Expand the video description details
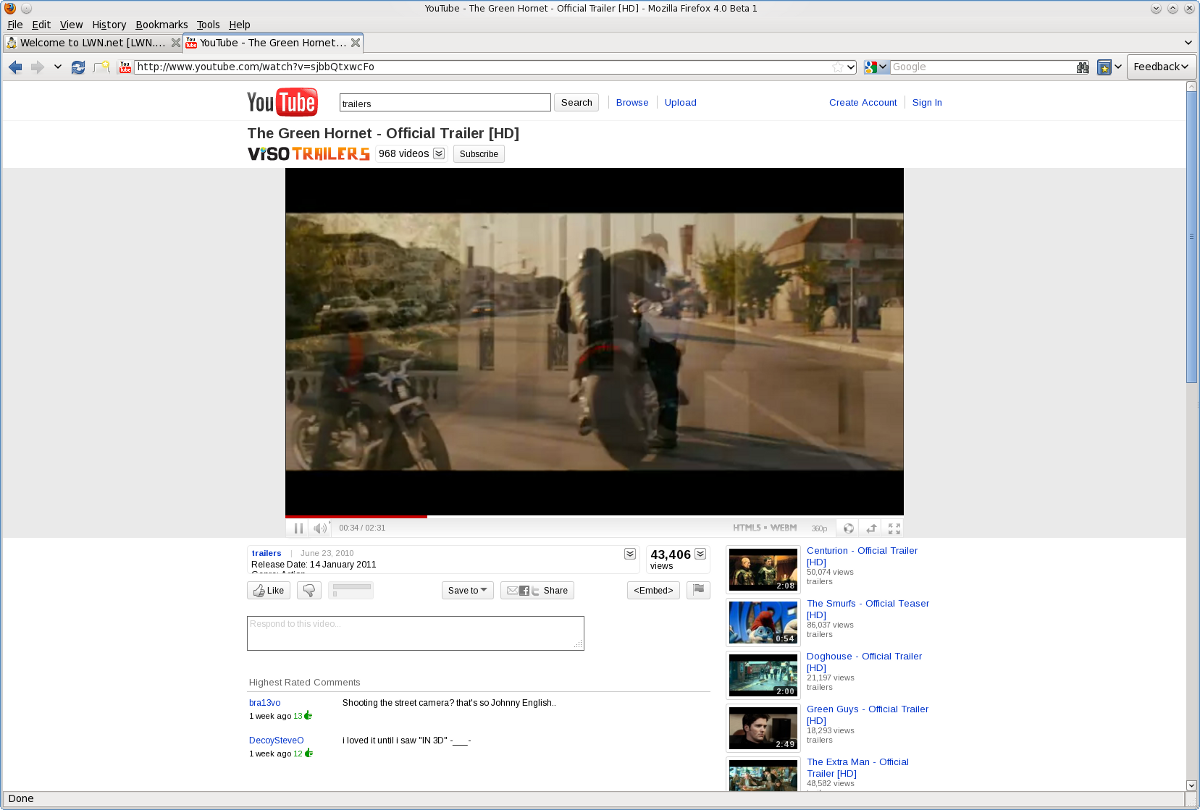This screenshot has height=810, width=1200. pos(630,554)
